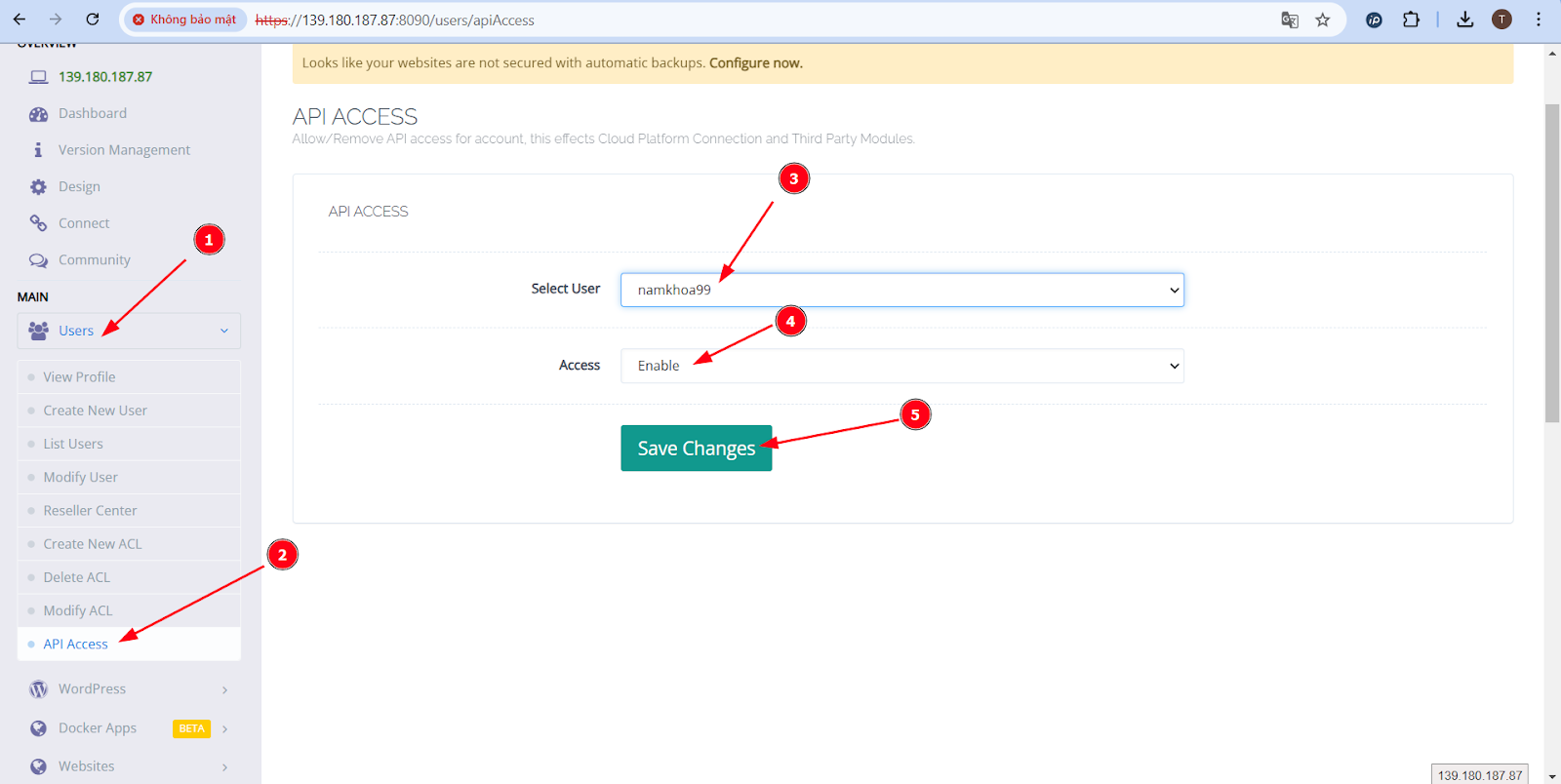Expand the WordPress menu arrow
Screen dimensions: 1561x784
point(224,689)
